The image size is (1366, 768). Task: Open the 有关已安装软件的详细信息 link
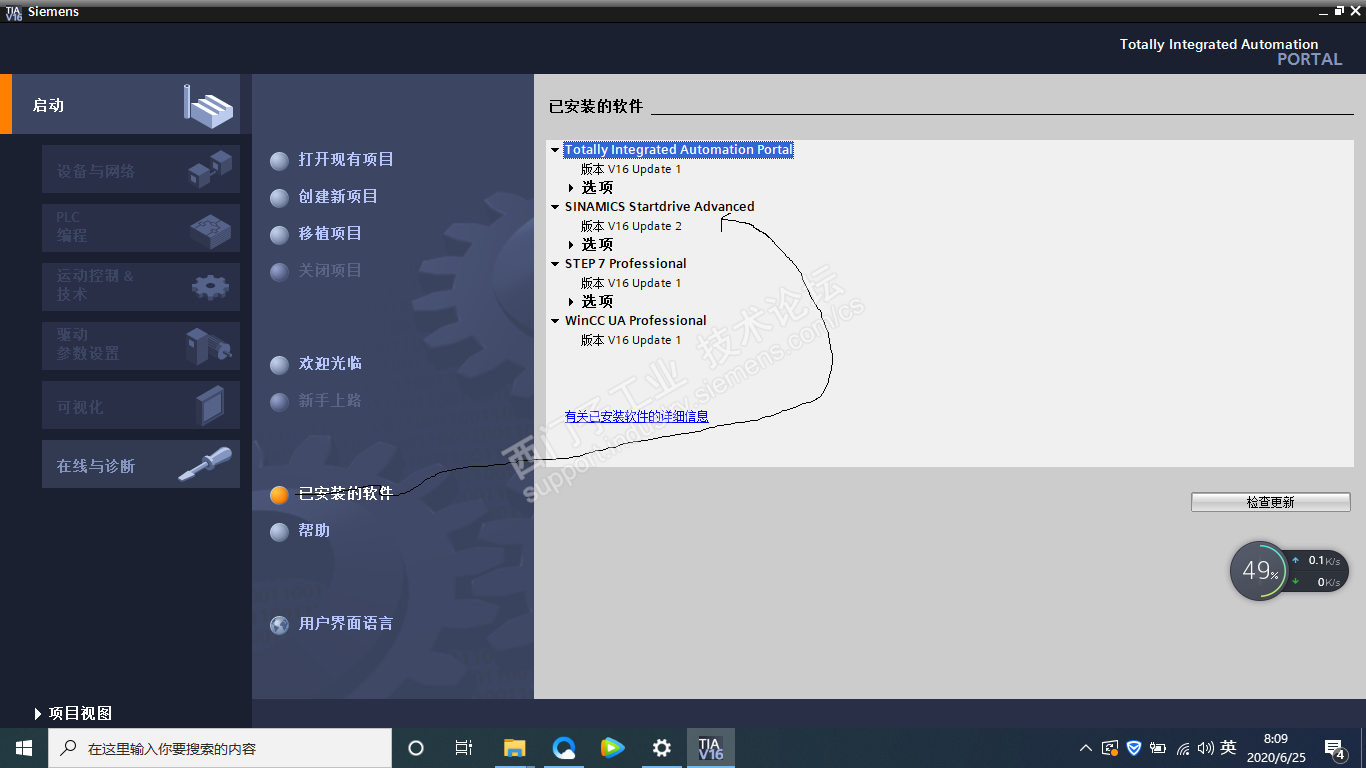click(x=637, y=416)
